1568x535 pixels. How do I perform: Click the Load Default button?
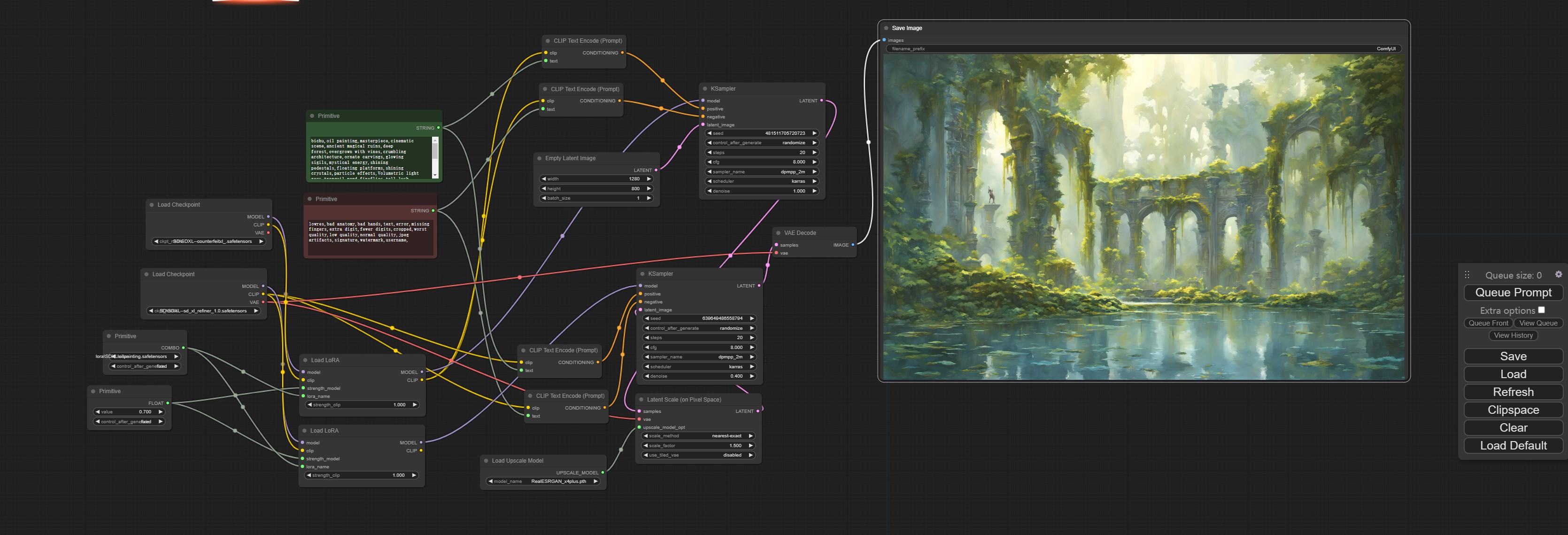click(x=1513, y=446)
